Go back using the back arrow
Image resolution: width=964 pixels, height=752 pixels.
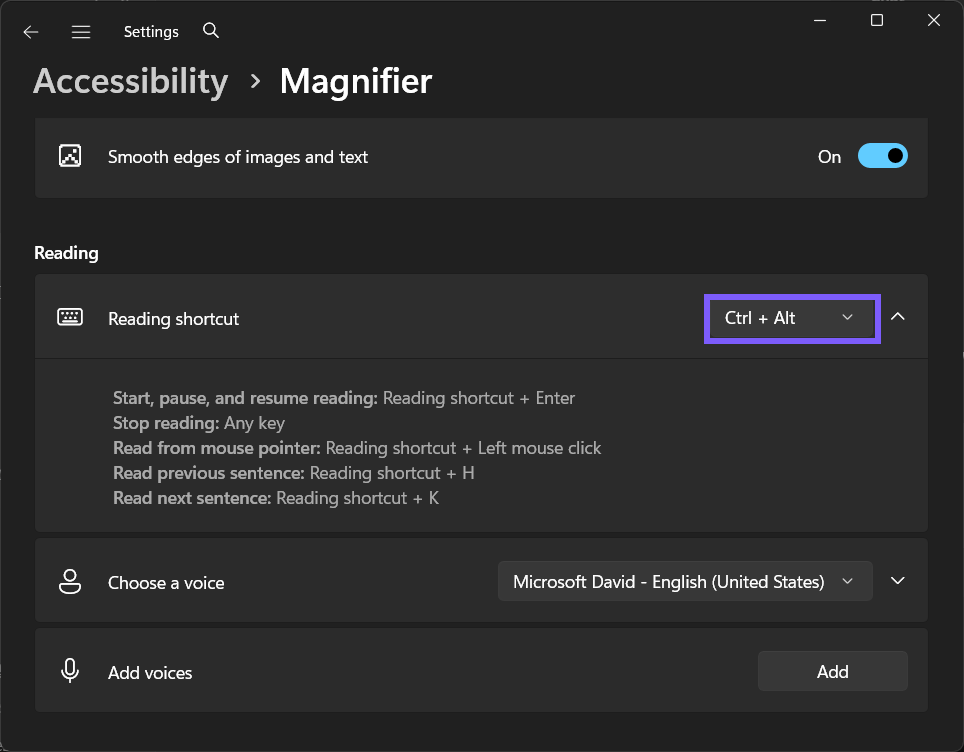(x=31, y=32)
